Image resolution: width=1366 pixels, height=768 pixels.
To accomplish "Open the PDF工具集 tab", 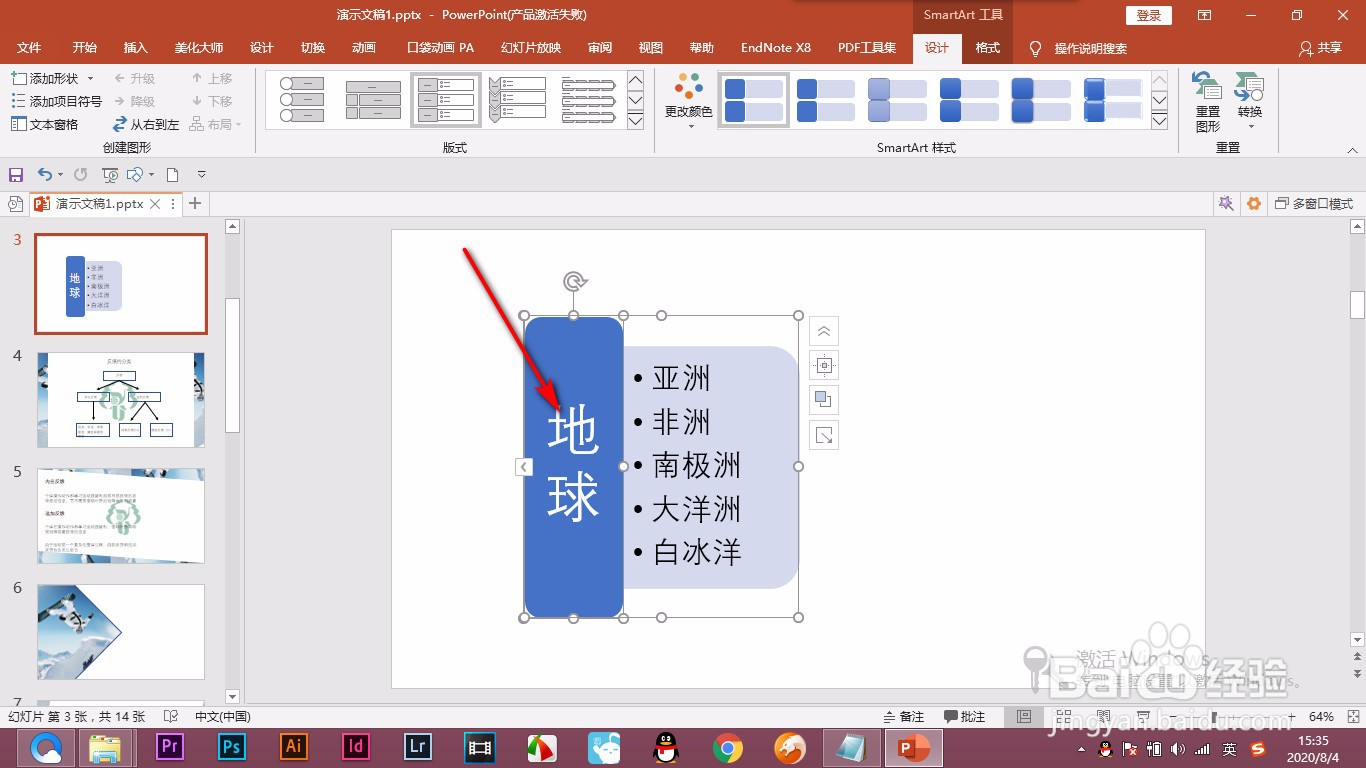I will 867,48.
